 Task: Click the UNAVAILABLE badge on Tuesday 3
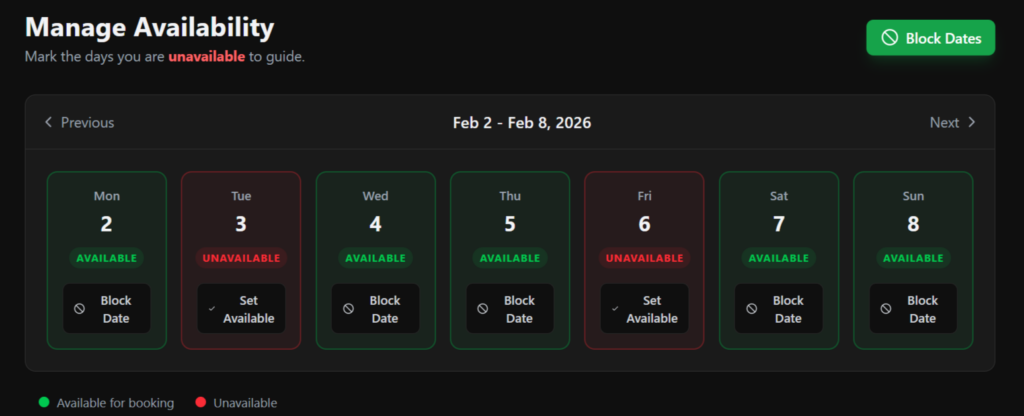click(241, 258)
